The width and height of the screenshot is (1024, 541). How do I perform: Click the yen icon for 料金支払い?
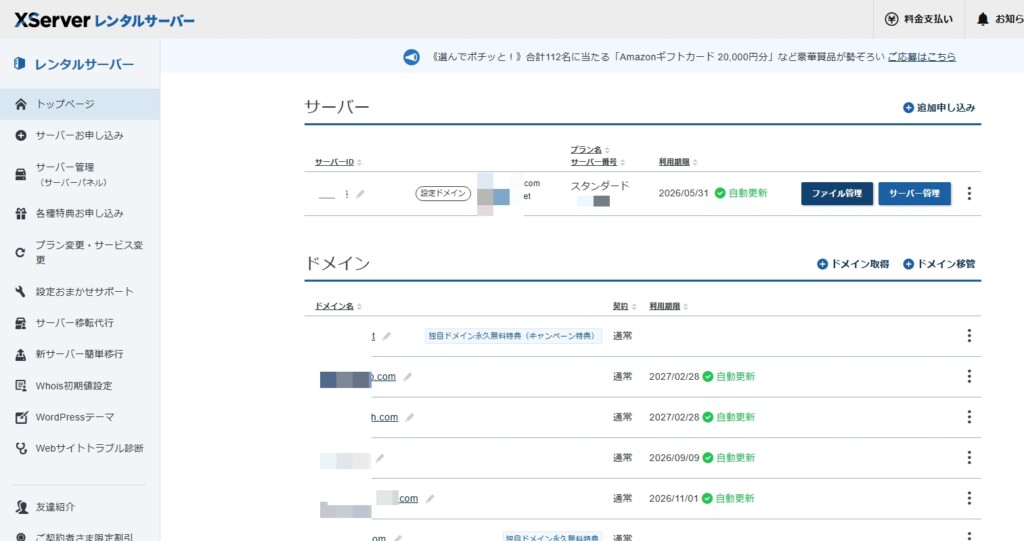[x=891, y=19]
